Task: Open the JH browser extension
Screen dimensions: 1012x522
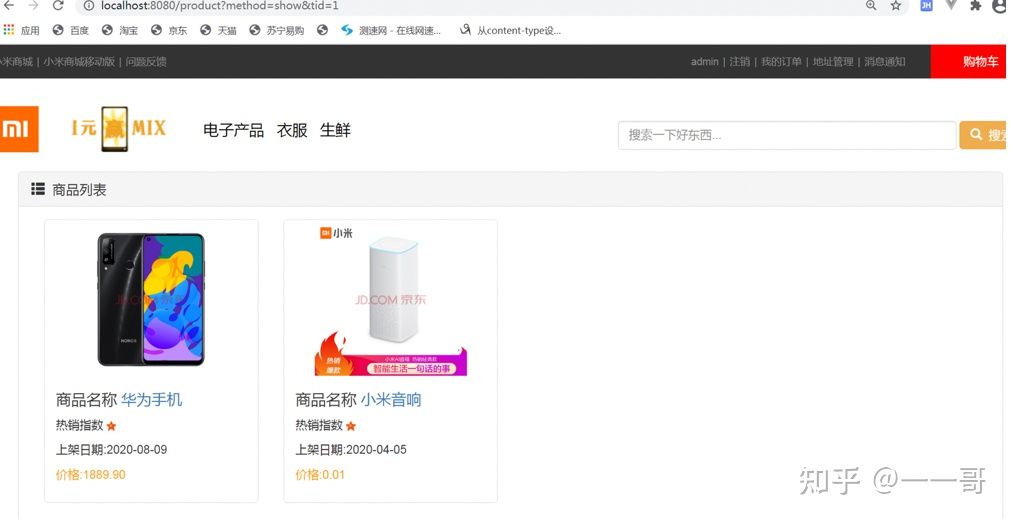Action: tap(926, 5)
